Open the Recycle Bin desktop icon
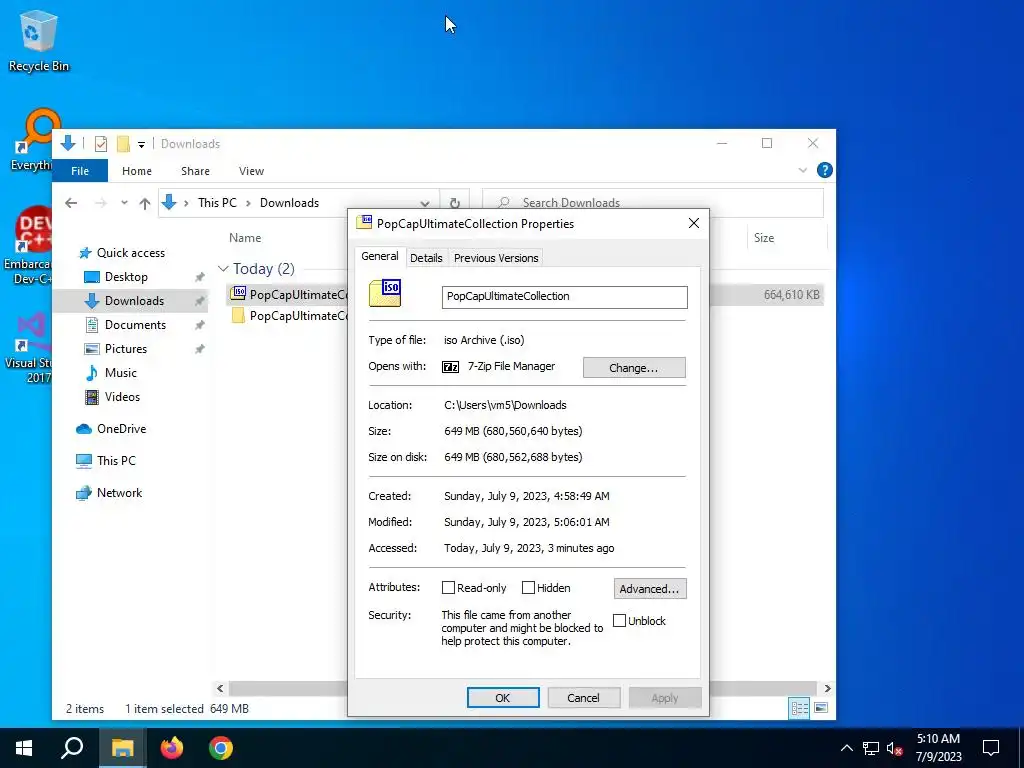The width and height of the screenshot is (1024, 768). click(38, 42)
